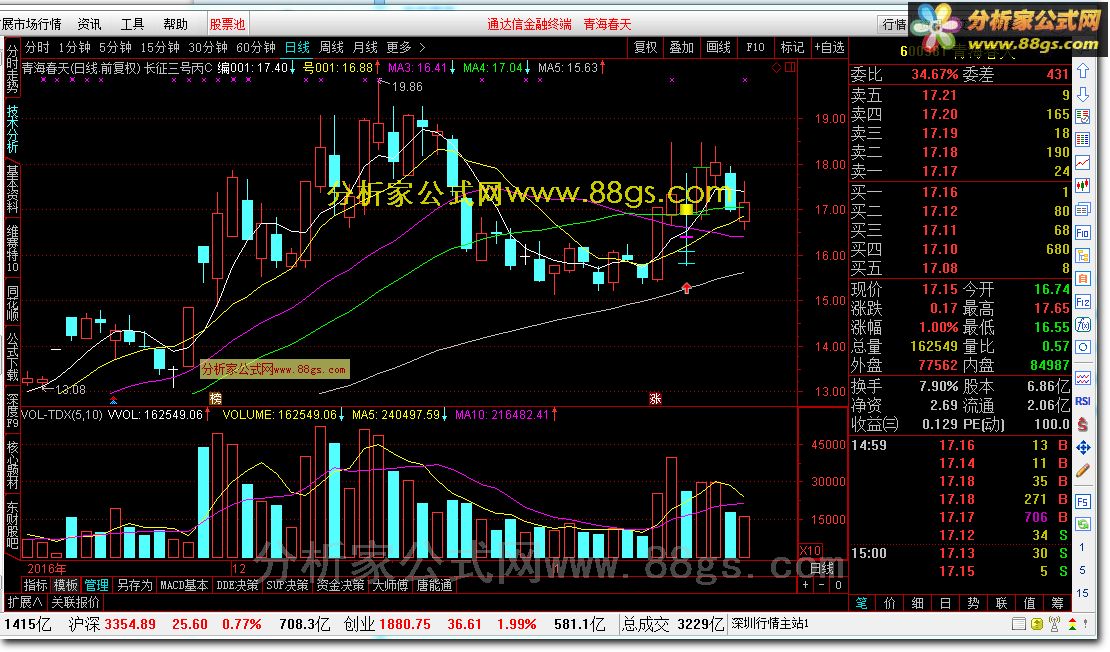The image size is (1110, 652).
Task: Click the orange document icon in right toolbar
Action: [1082, 278]
